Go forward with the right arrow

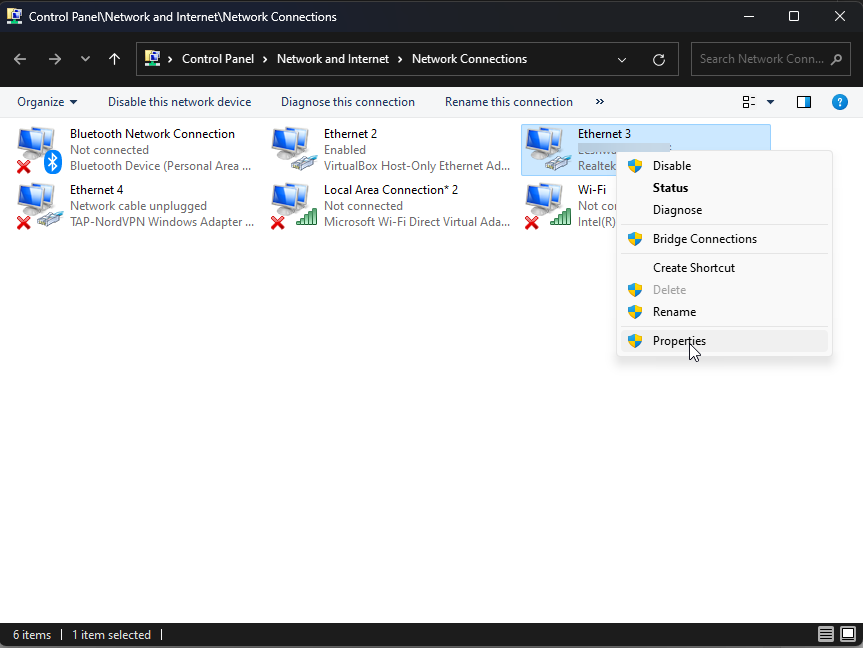[x=54, y=59]
